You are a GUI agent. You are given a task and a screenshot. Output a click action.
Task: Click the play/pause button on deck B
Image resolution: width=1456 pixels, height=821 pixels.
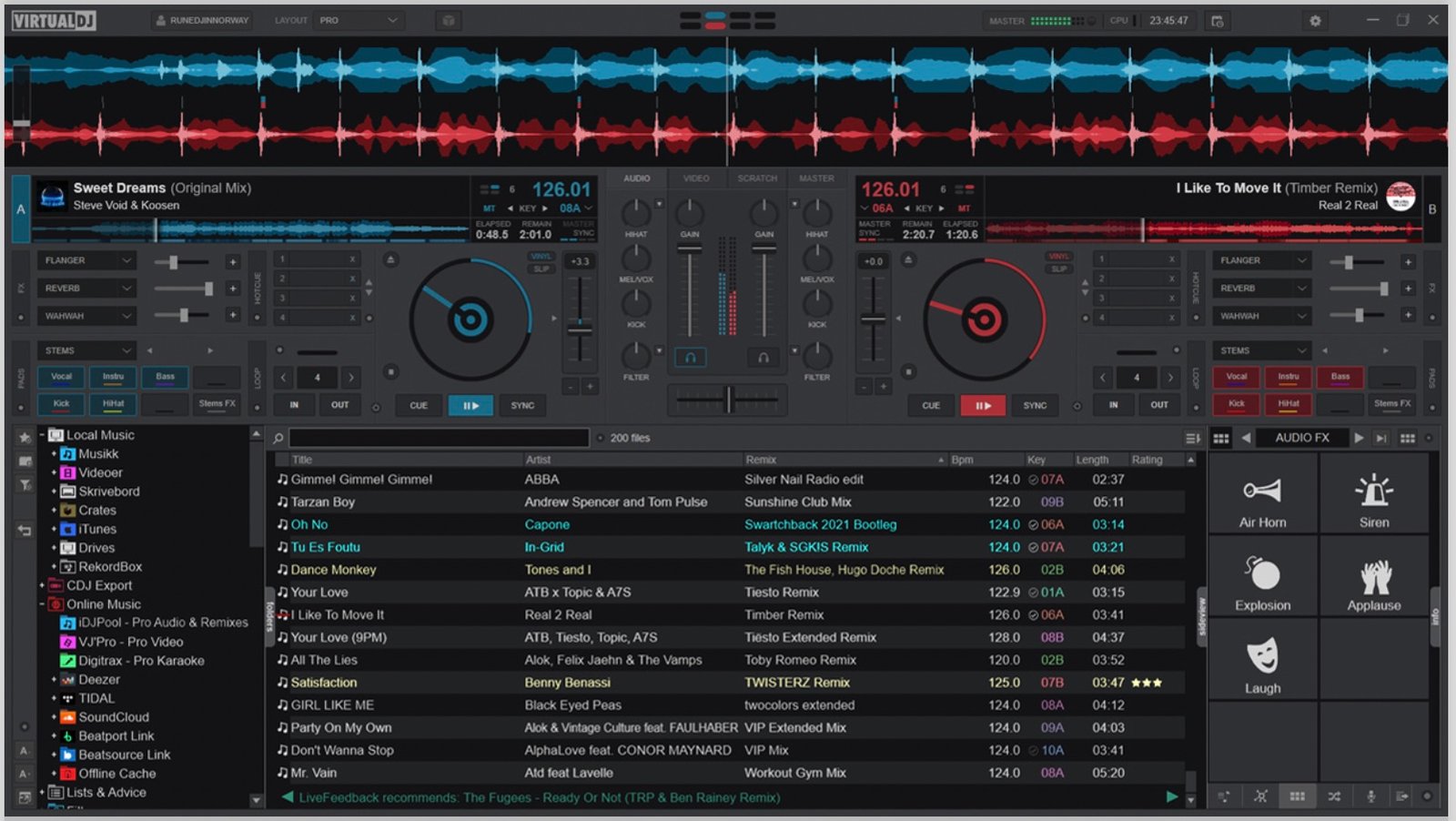pos(983,405)
